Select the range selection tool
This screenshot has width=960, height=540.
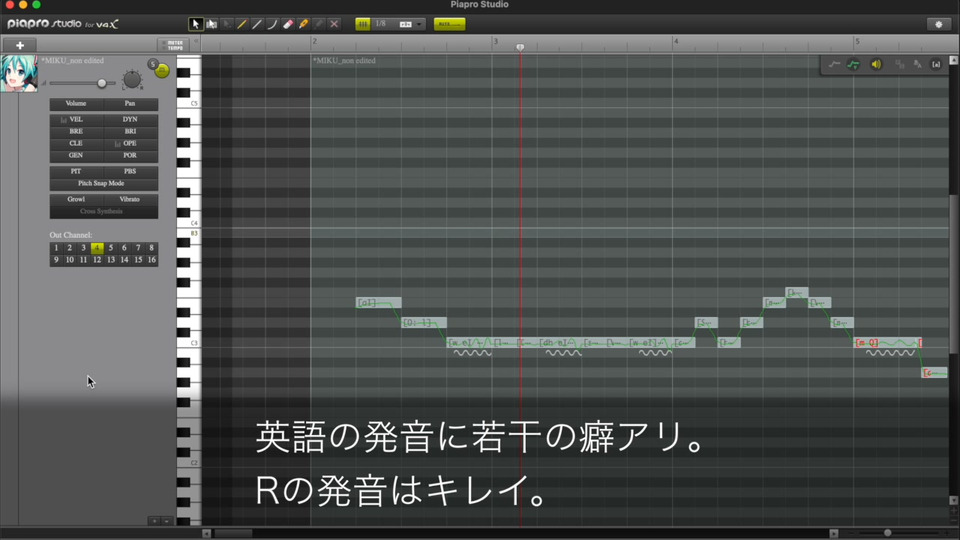pyautogui.click(x=211, y=24)
